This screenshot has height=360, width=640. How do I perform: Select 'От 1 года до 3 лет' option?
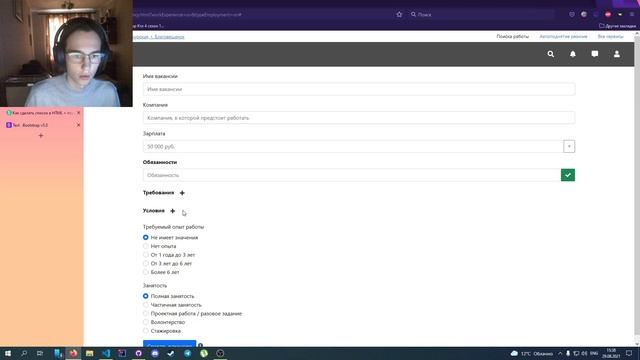click(146, 255)
